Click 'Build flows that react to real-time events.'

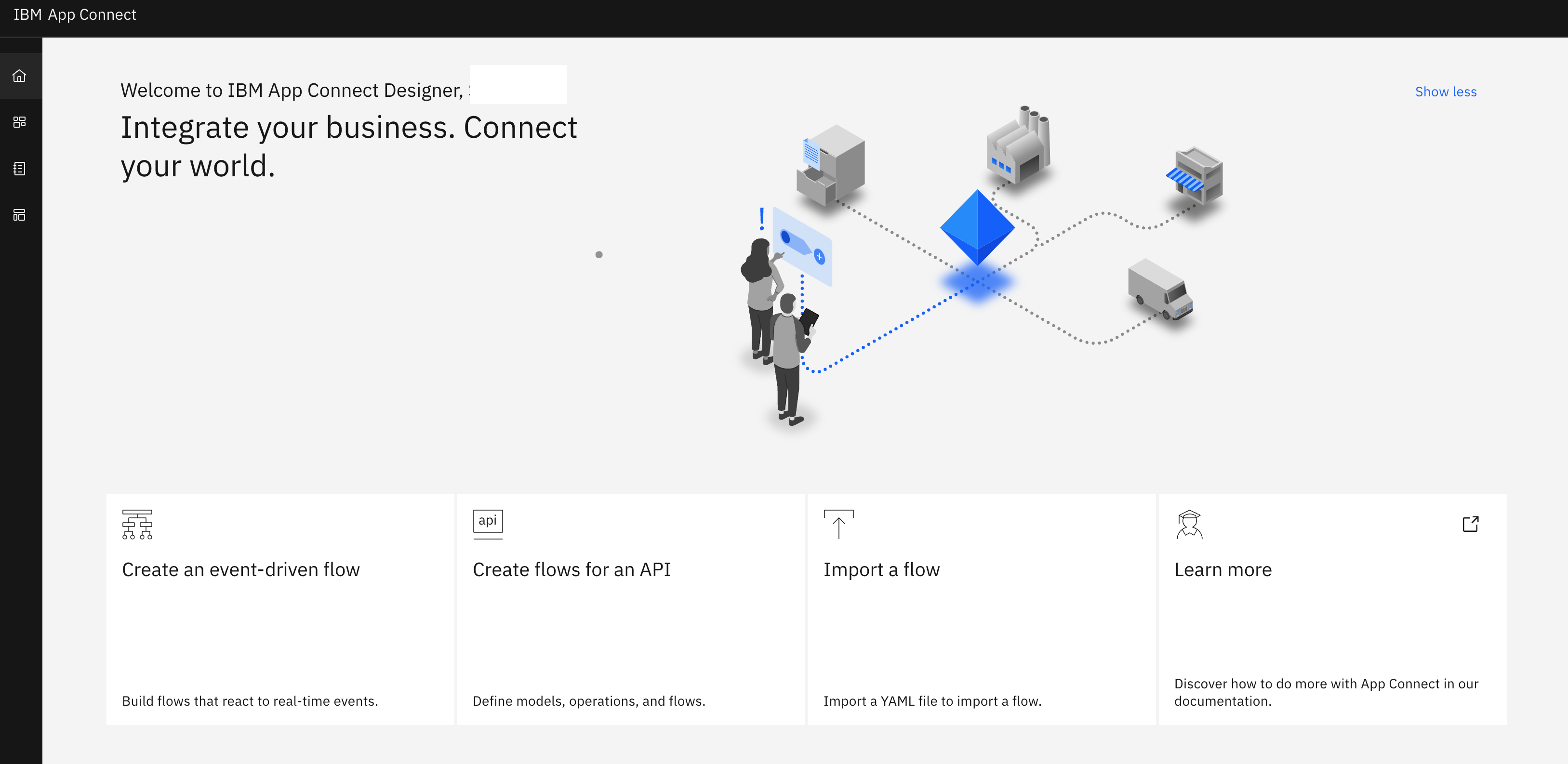(x=250, y=701)
